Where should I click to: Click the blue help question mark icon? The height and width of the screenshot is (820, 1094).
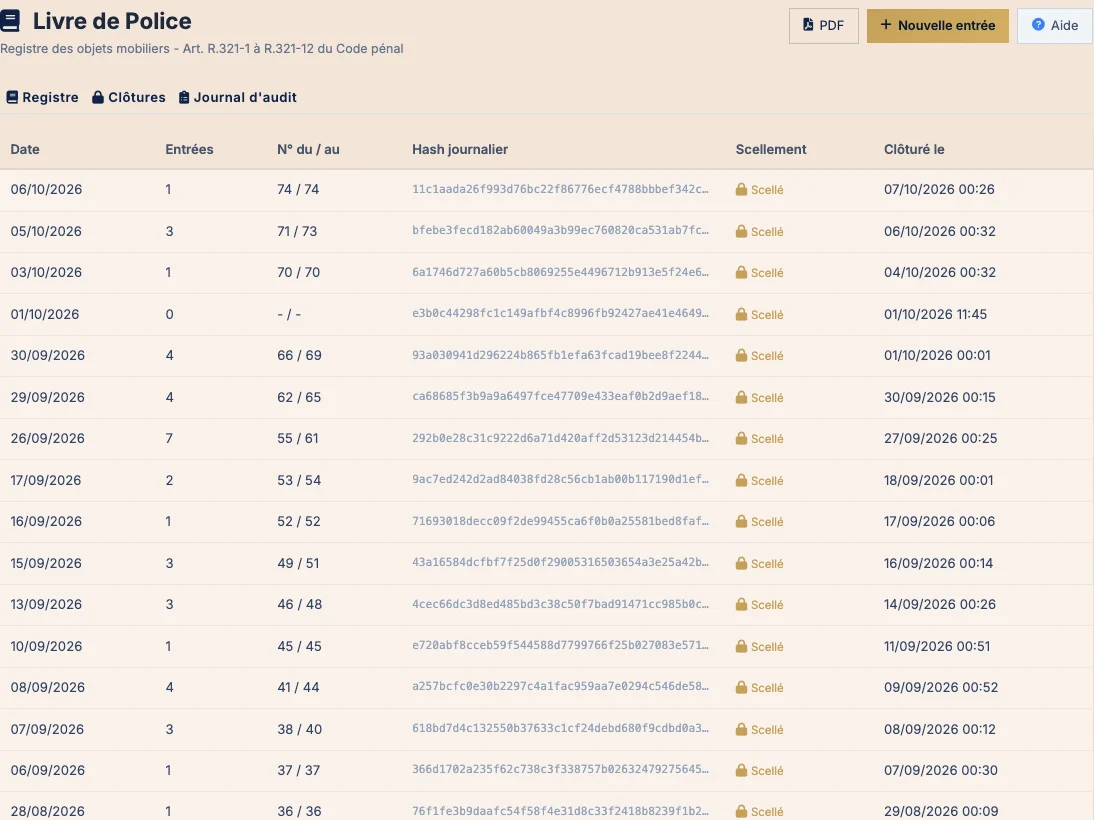click(x=1038, y=25)
